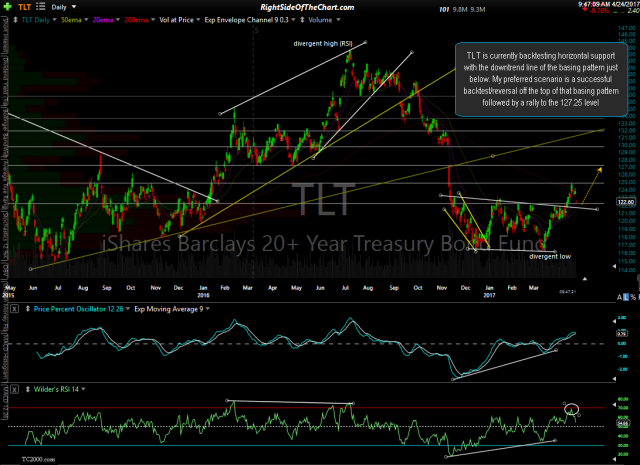Click the yellow dashed projection arrow
The image size is (640, 465).
pos(591,186)
